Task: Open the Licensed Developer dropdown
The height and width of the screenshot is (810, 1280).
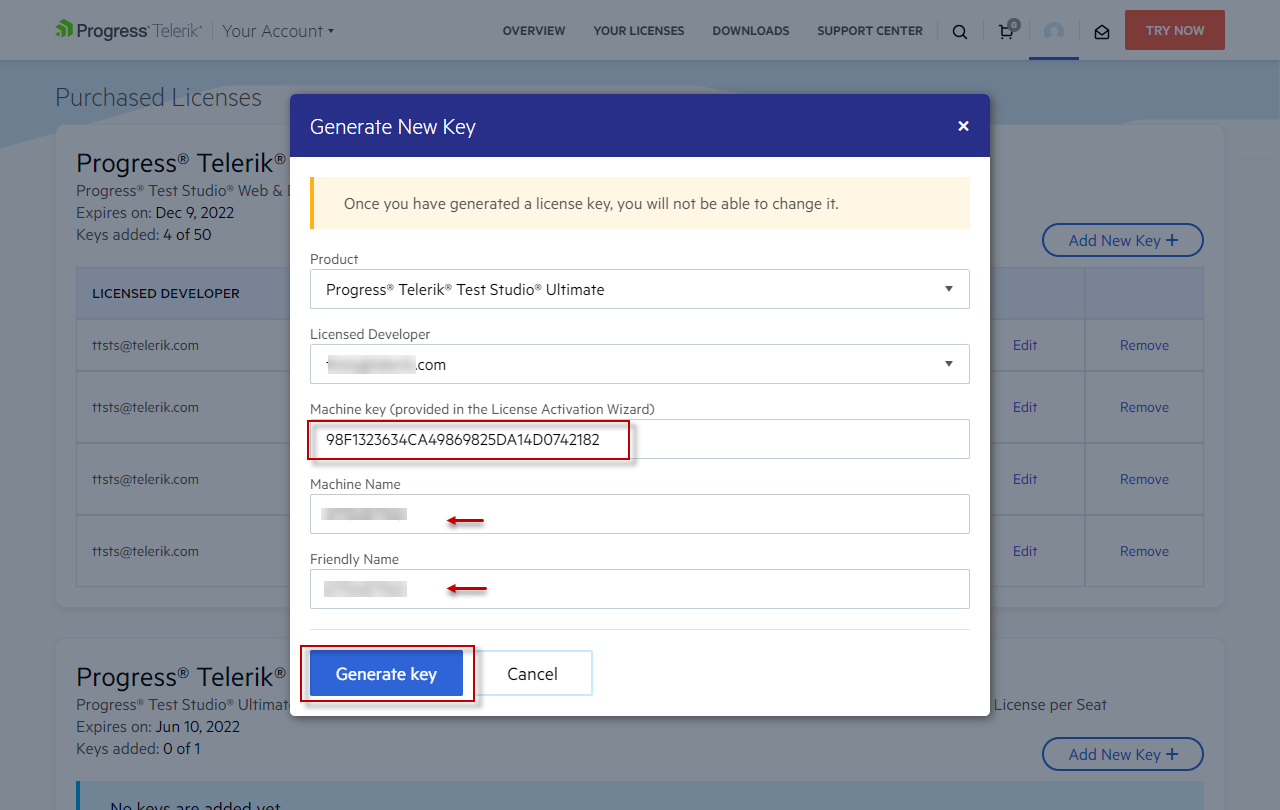Action: (640, 364)
